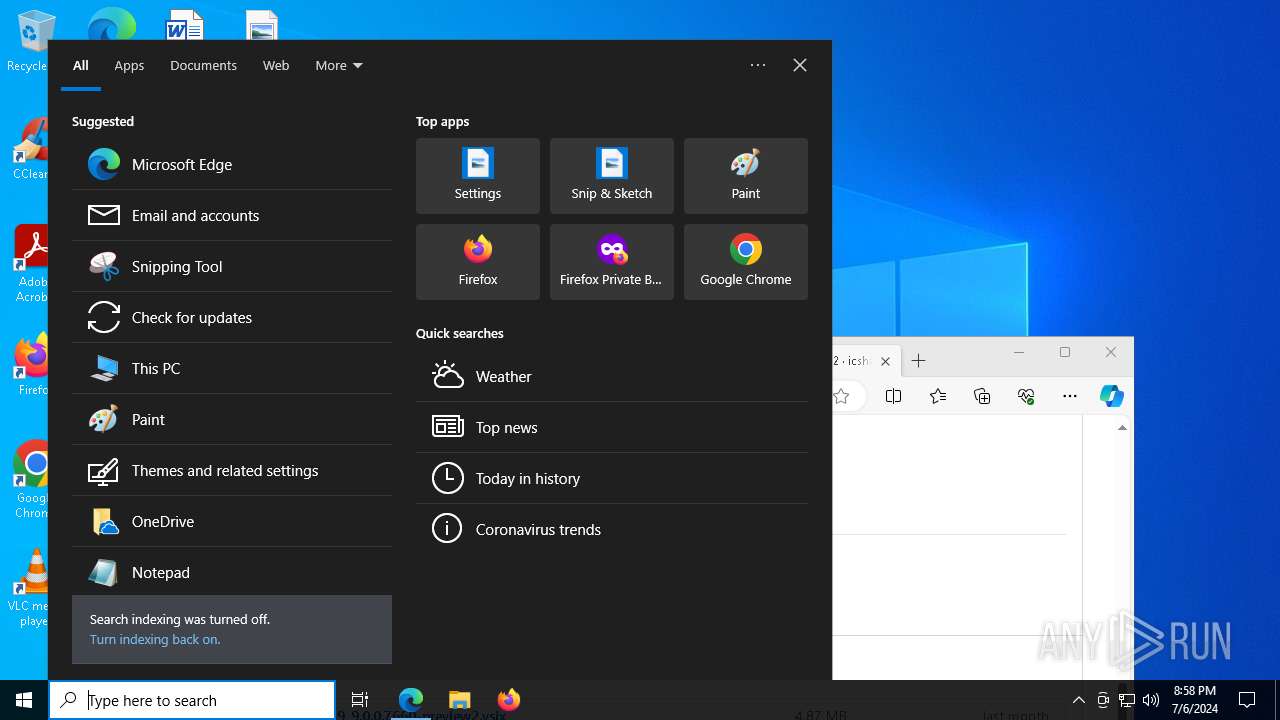This screenshot has width=1280, height=720.
Task: Toggle Edge split screen button
Action: tap(894, 396)
